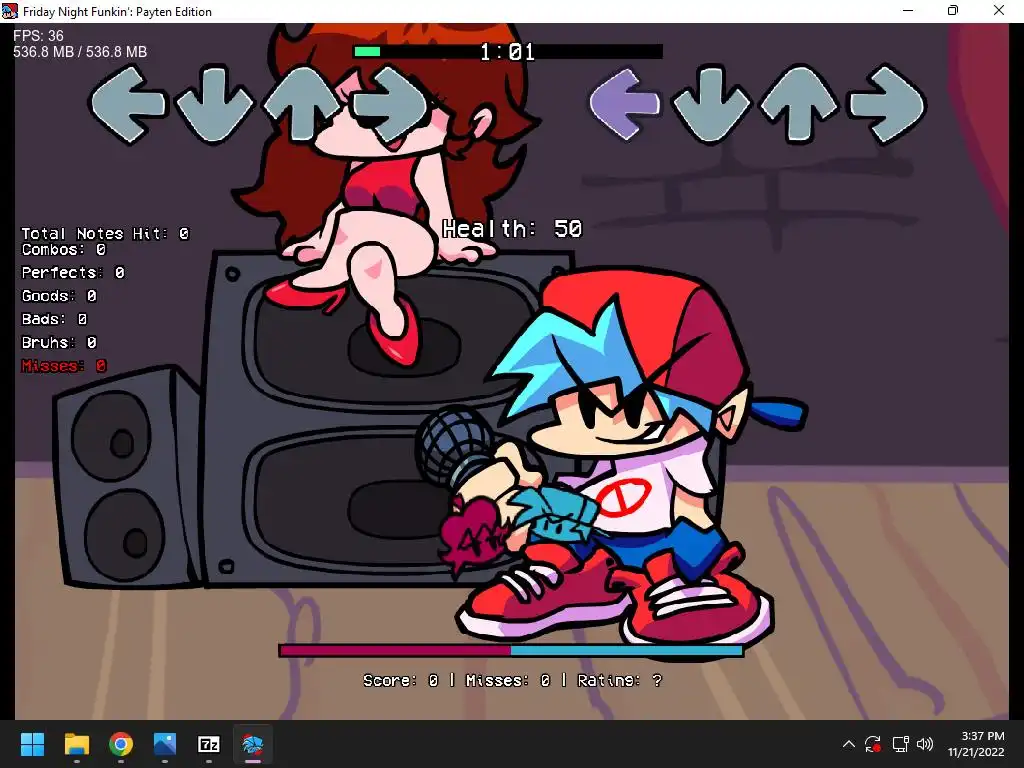Screen dimensions: 1024x768
Task: Click the red Misses: 0 counter
Action: point(63,366)
